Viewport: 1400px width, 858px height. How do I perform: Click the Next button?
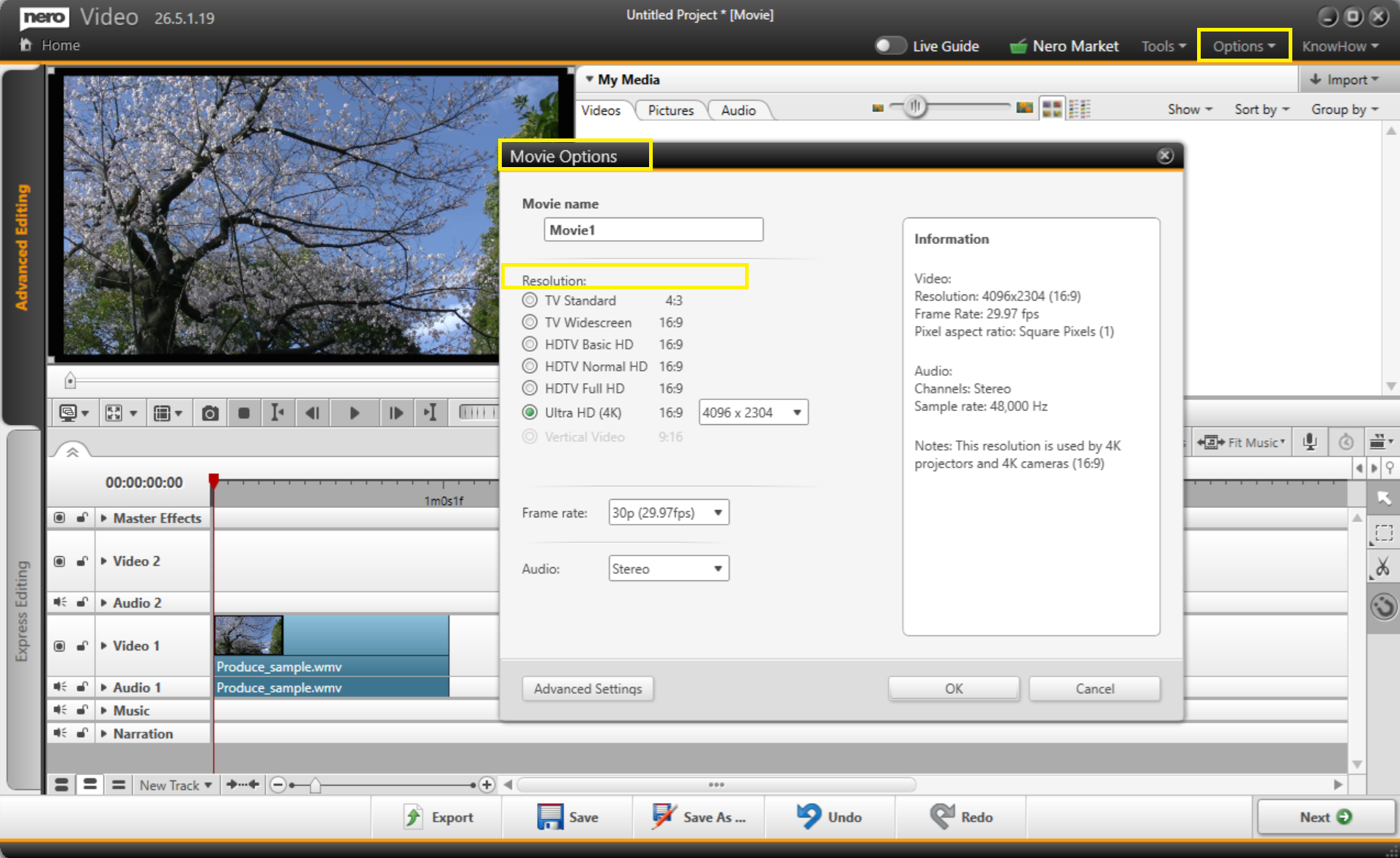click(1326, 817)
